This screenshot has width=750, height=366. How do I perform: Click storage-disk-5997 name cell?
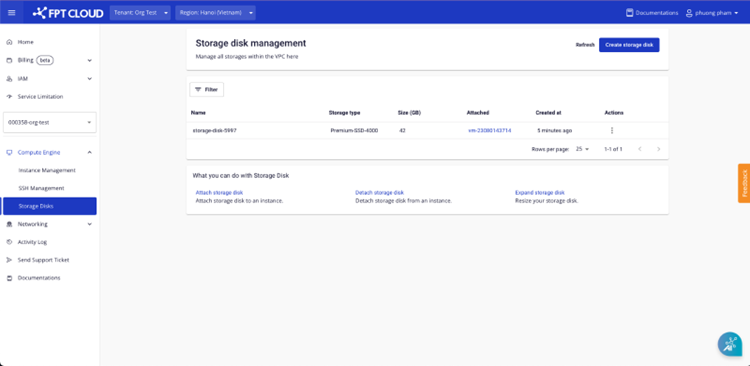point(214,130)
